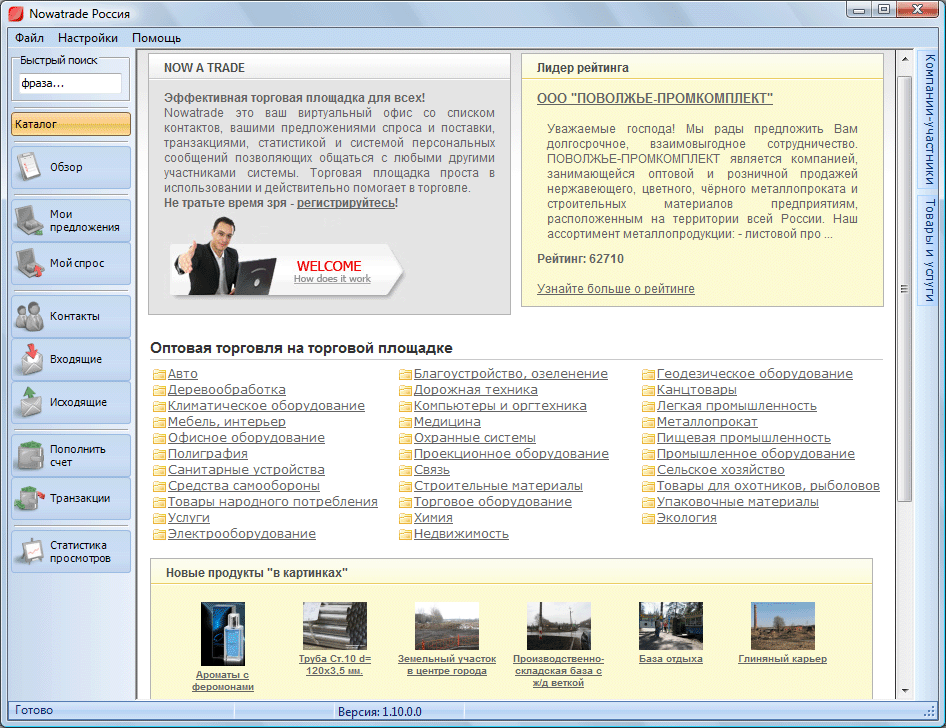Switch to Компании-участники side tab
Image resolution: width=946 pixels, height=728 pixels.
[x=930, y=120]
